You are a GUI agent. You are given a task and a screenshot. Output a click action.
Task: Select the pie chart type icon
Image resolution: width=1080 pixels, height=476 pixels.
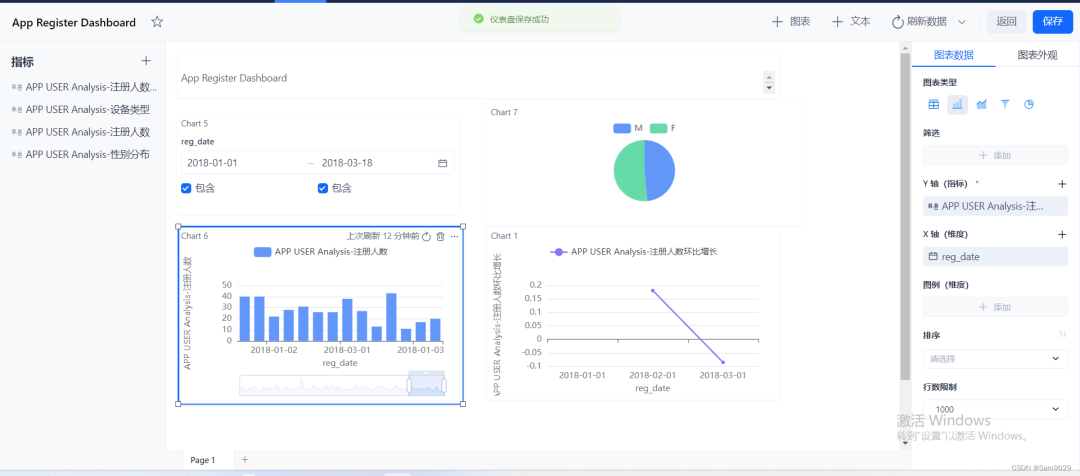[1029, 105]
